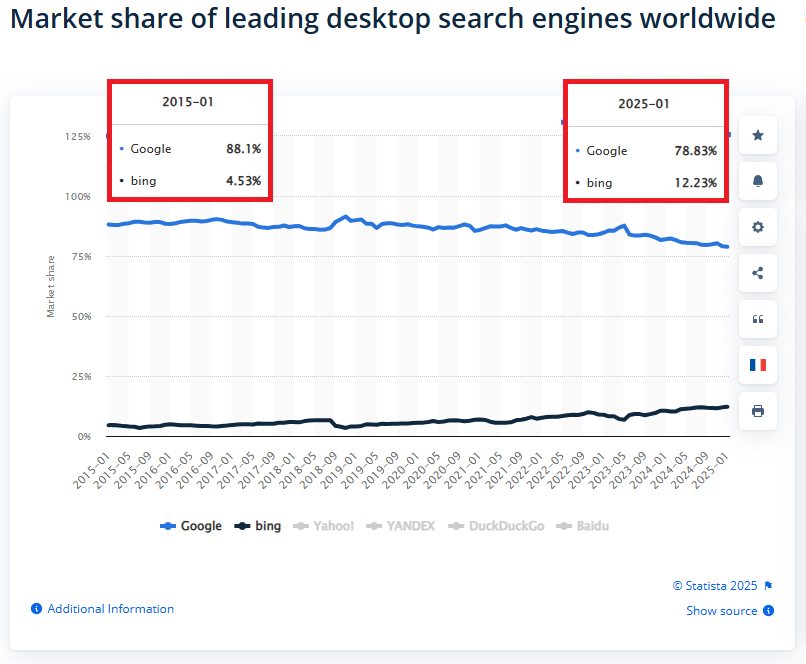The image size is (806, 664).
Task: Switch language via French flag icon
Action: [x=758, y=365]
